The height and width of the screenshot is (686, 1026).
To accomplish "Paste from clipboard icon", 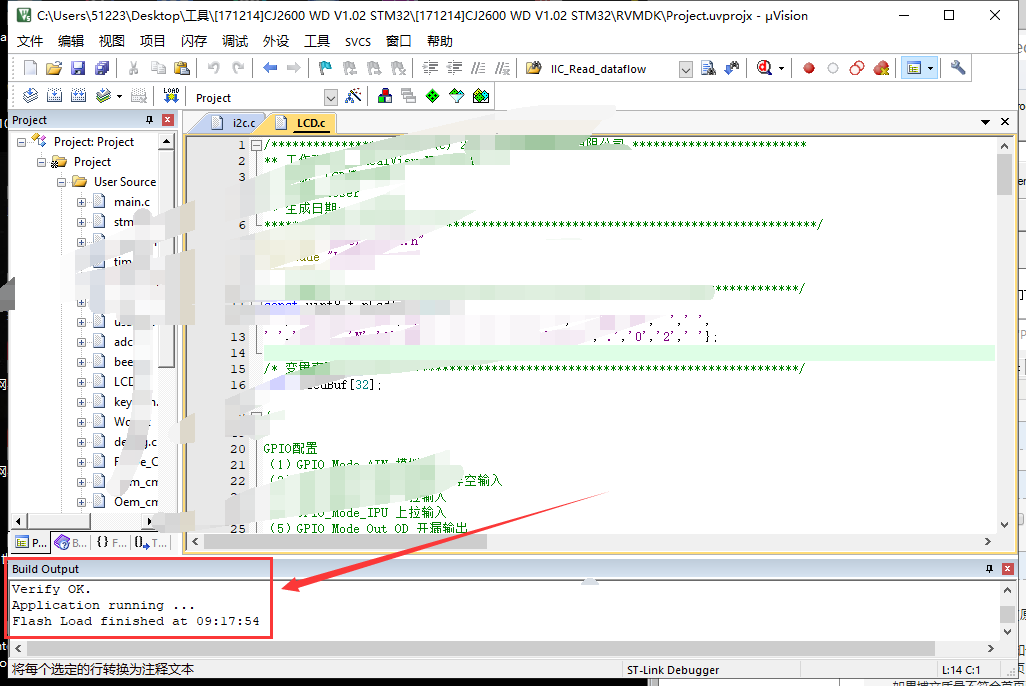I will tap(182, 68).
